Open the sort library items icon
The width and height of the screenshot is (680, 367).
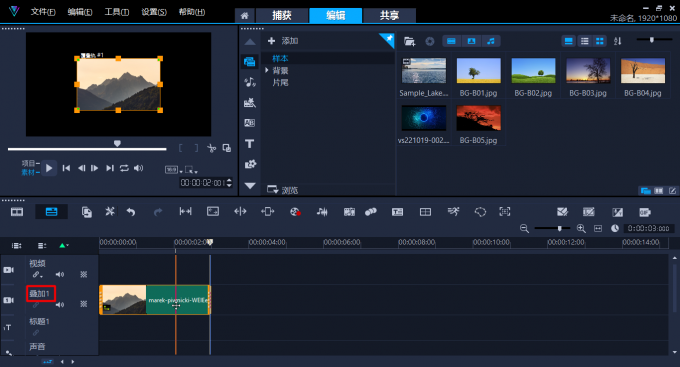tap(618, 41)
